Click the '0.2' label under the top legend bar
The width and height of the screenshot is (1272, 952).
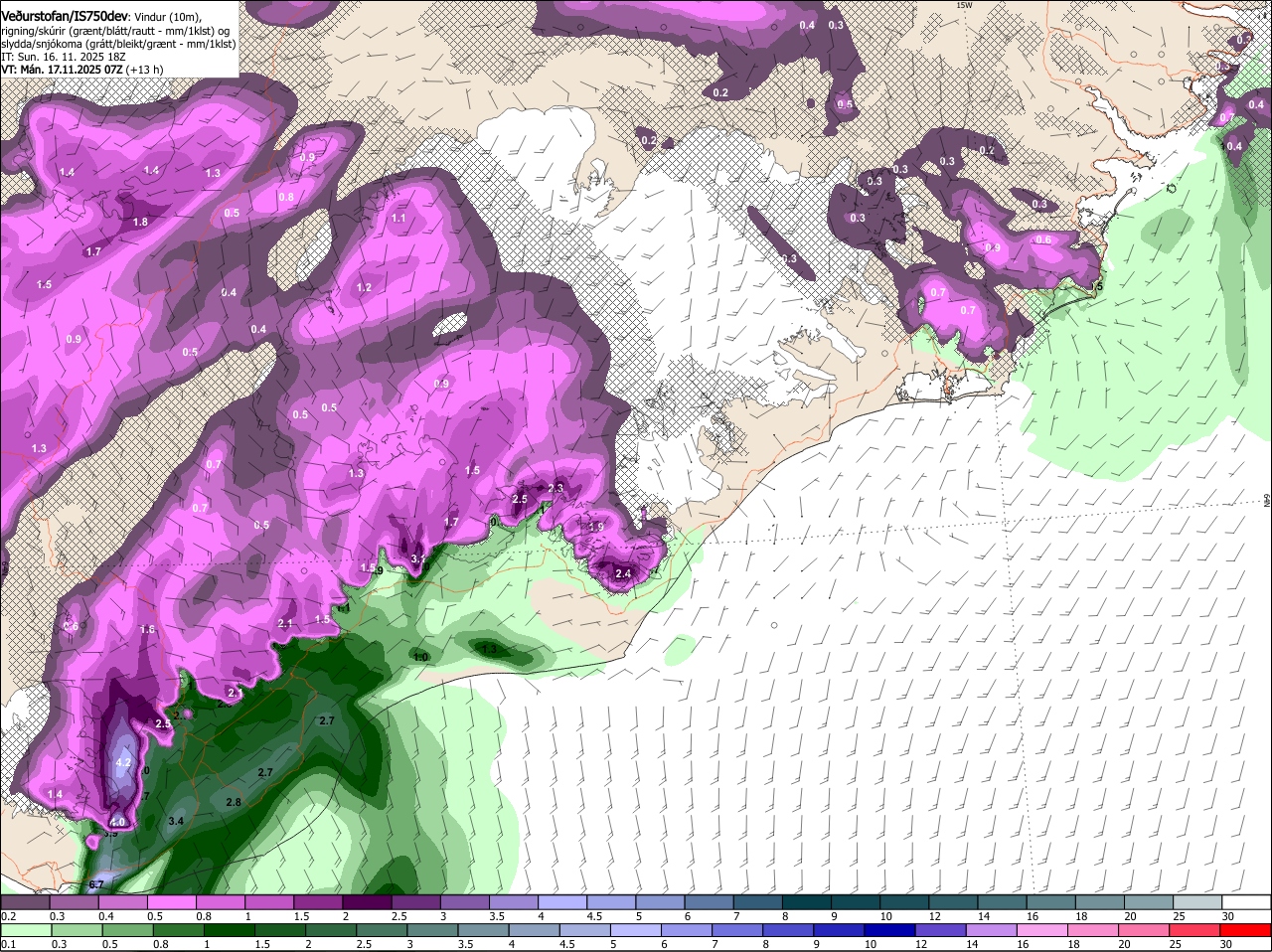click(x=8, y=916)
